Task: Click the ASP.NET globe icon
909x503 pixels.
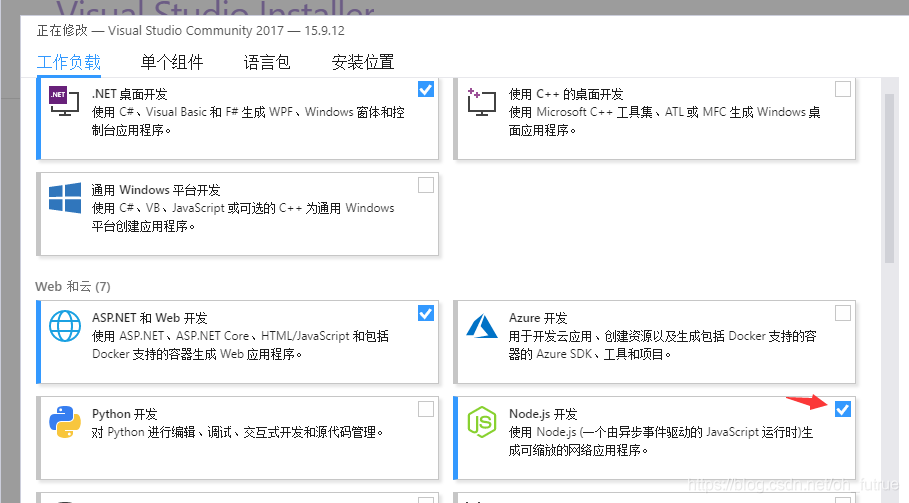Action: click(x=65, y=326)
